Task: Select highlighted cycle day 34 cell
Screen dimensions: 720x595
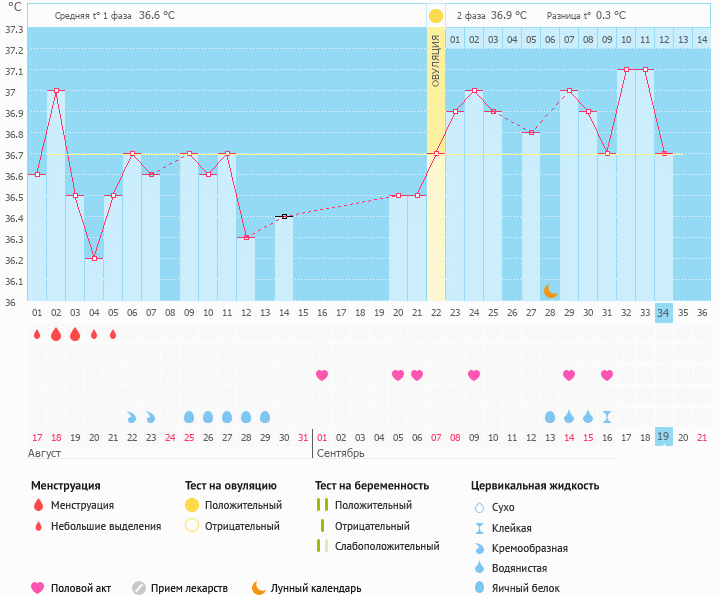Action: click(664, 313)
